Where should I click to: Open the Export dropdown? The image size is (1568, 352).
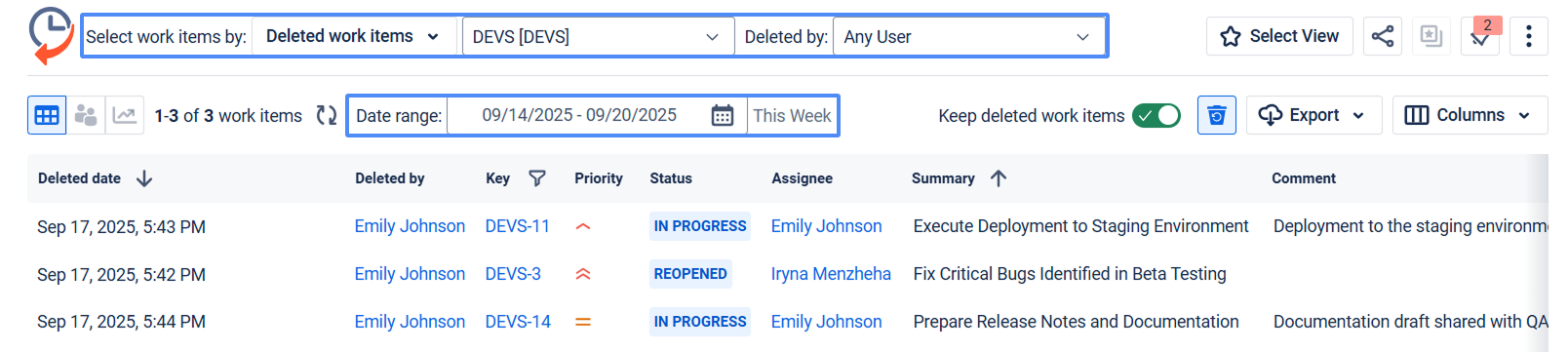click(1313, 115)
